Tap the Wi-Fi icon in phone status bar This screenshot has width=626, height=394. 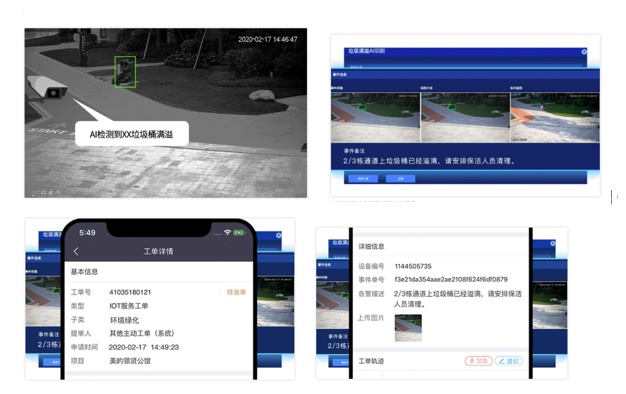(228, 232)
